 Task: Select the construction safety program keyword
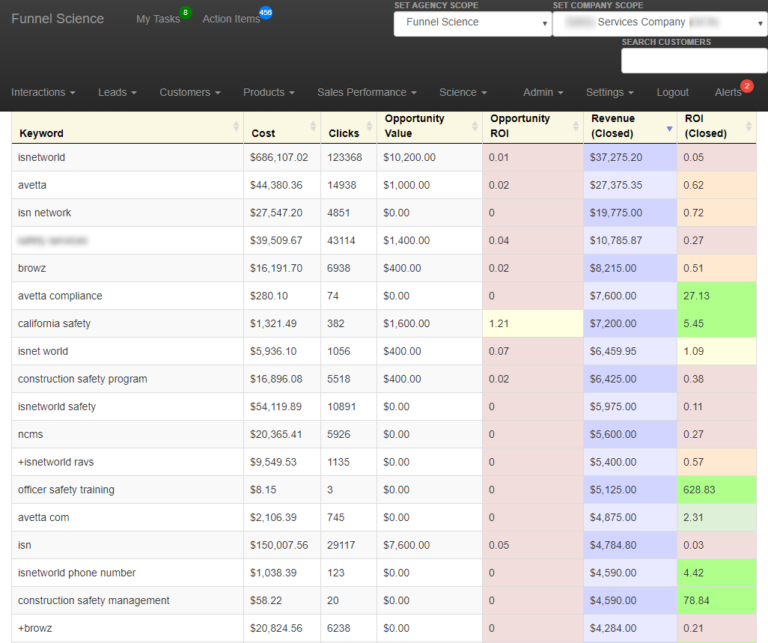(x=127, y=379)
